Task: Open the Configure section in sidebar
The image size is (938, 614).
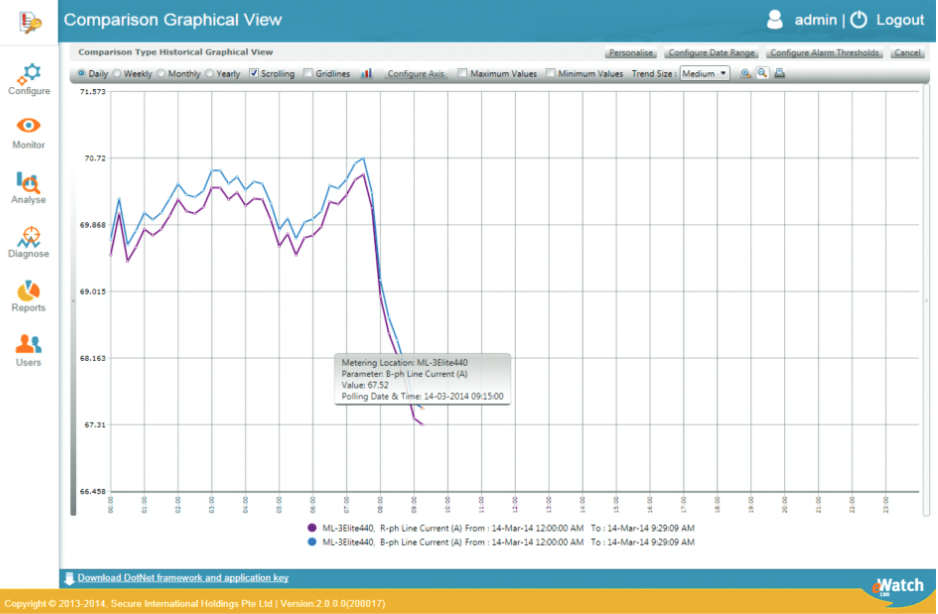Action: pyautogui.click(x=29, y=79)
